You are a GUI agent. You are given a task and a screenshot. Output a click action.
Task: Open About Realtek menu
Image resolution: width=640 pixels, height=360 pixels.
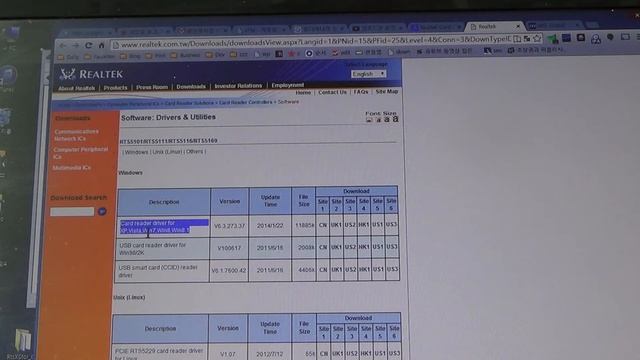click(x=76, y=88)
